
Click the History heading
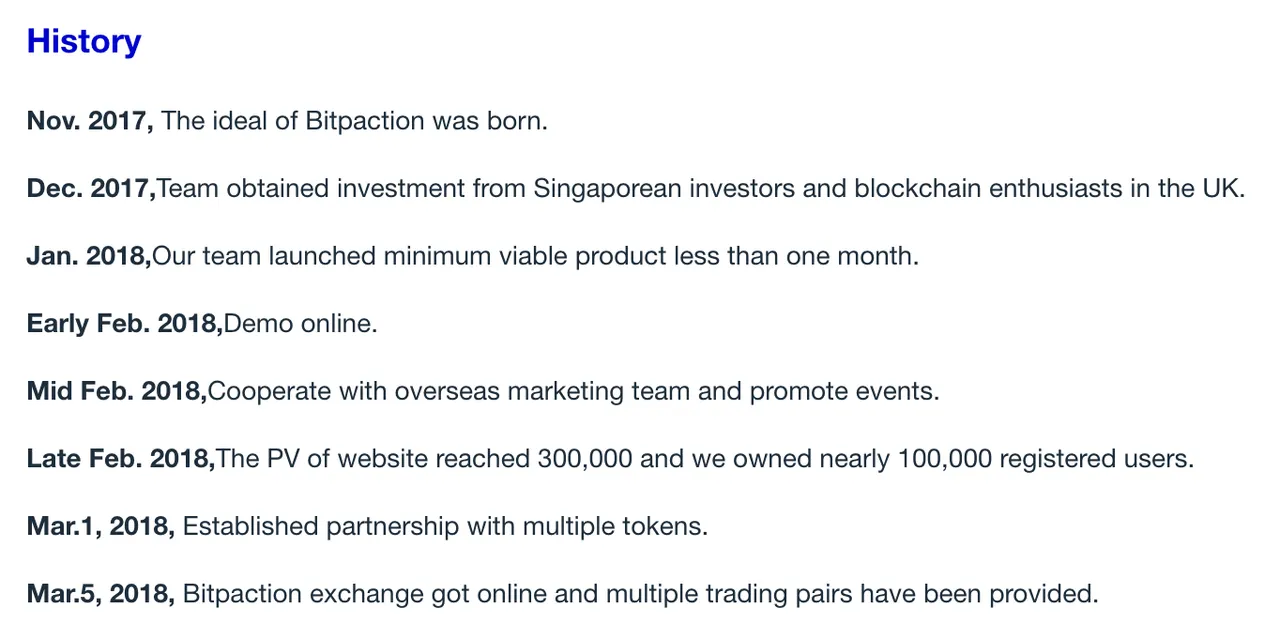(84, 41)
